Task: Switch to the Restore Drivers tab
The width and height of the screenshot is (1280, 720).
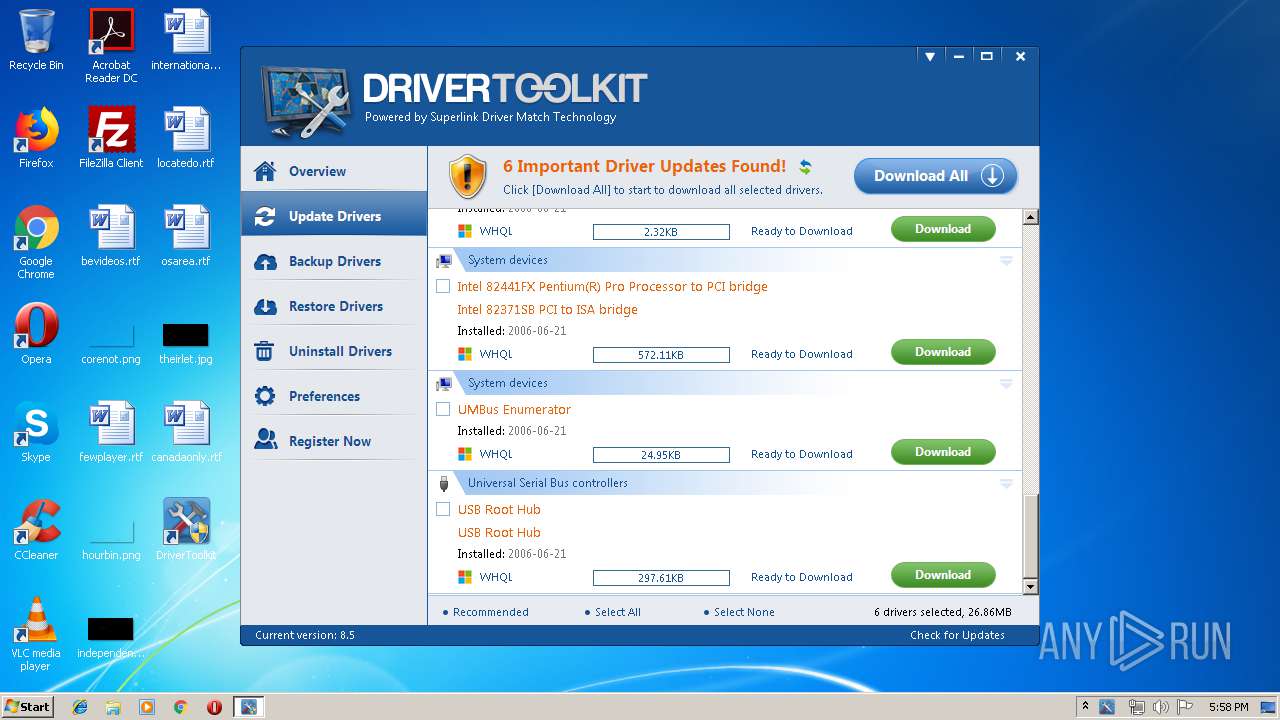Action: pos(334,306)
